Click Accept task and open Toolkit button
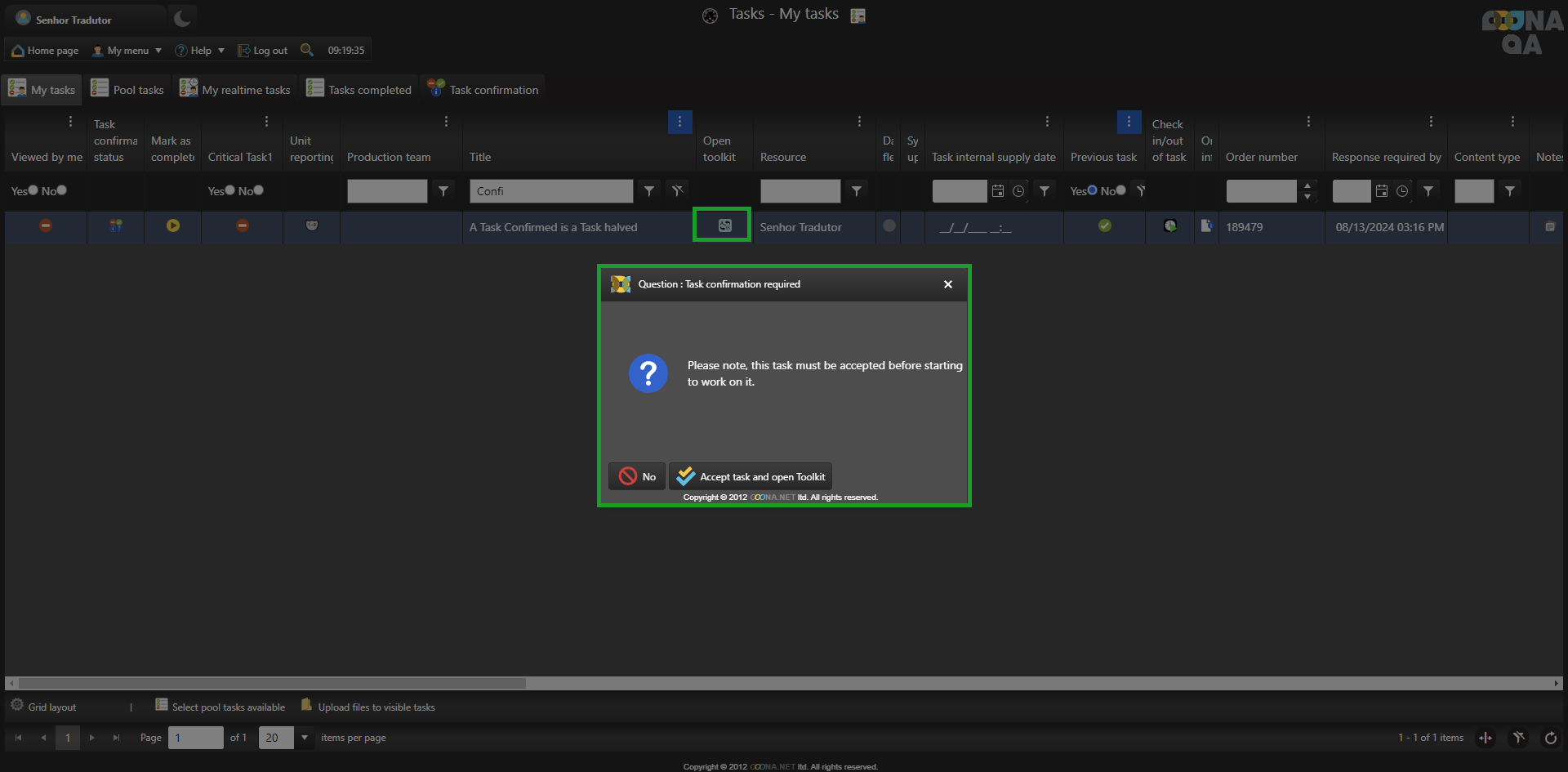The image size is (1568, 772). (751, 476)
